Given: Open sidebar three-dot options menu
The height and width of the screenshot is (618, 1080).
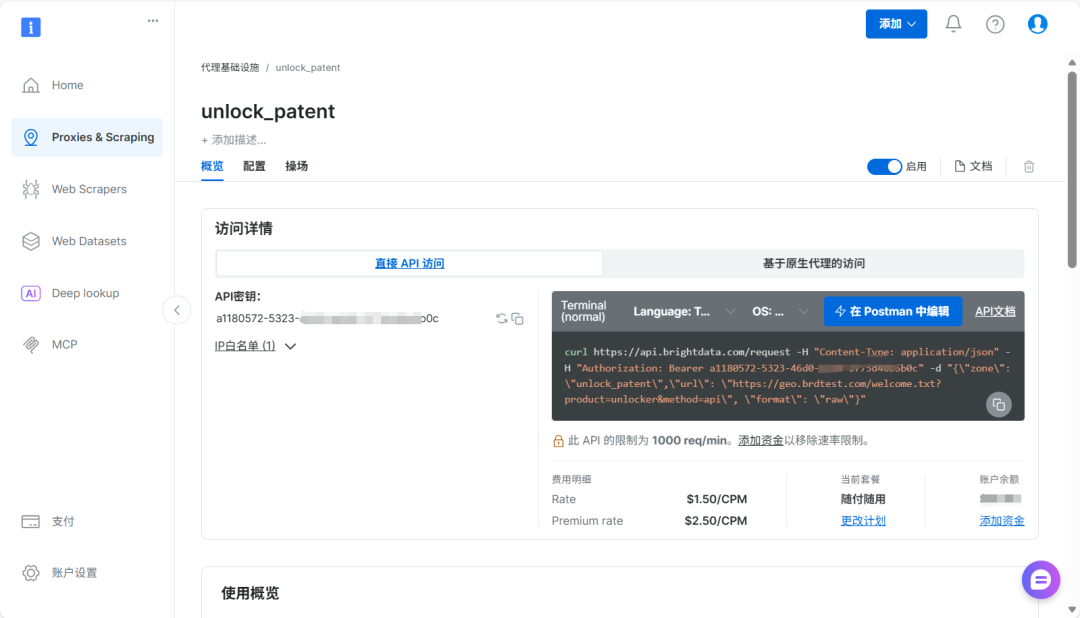Looking at the screenshot, I should 153,21.
